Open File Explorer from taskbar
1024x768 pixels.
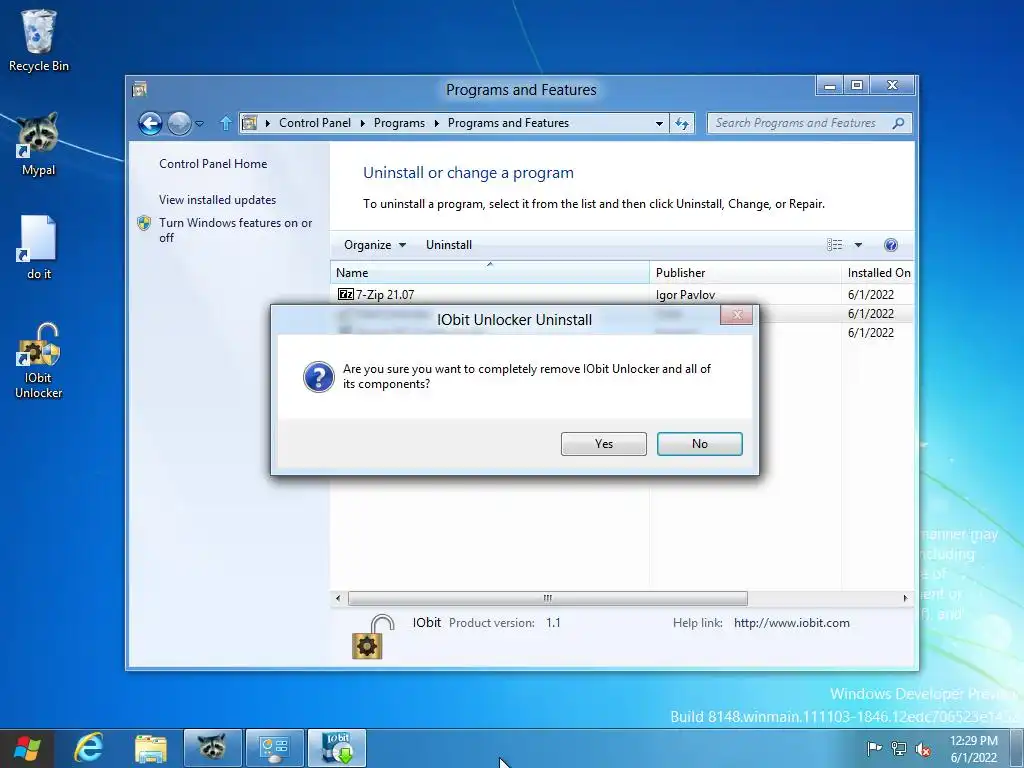pos(151,748)
